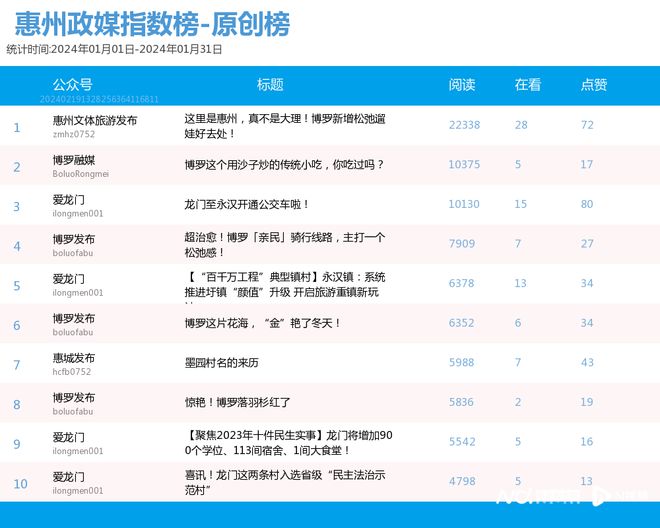Select read count 5836
The height and width of the screenshot is (528, 660).
click(462, 402)
